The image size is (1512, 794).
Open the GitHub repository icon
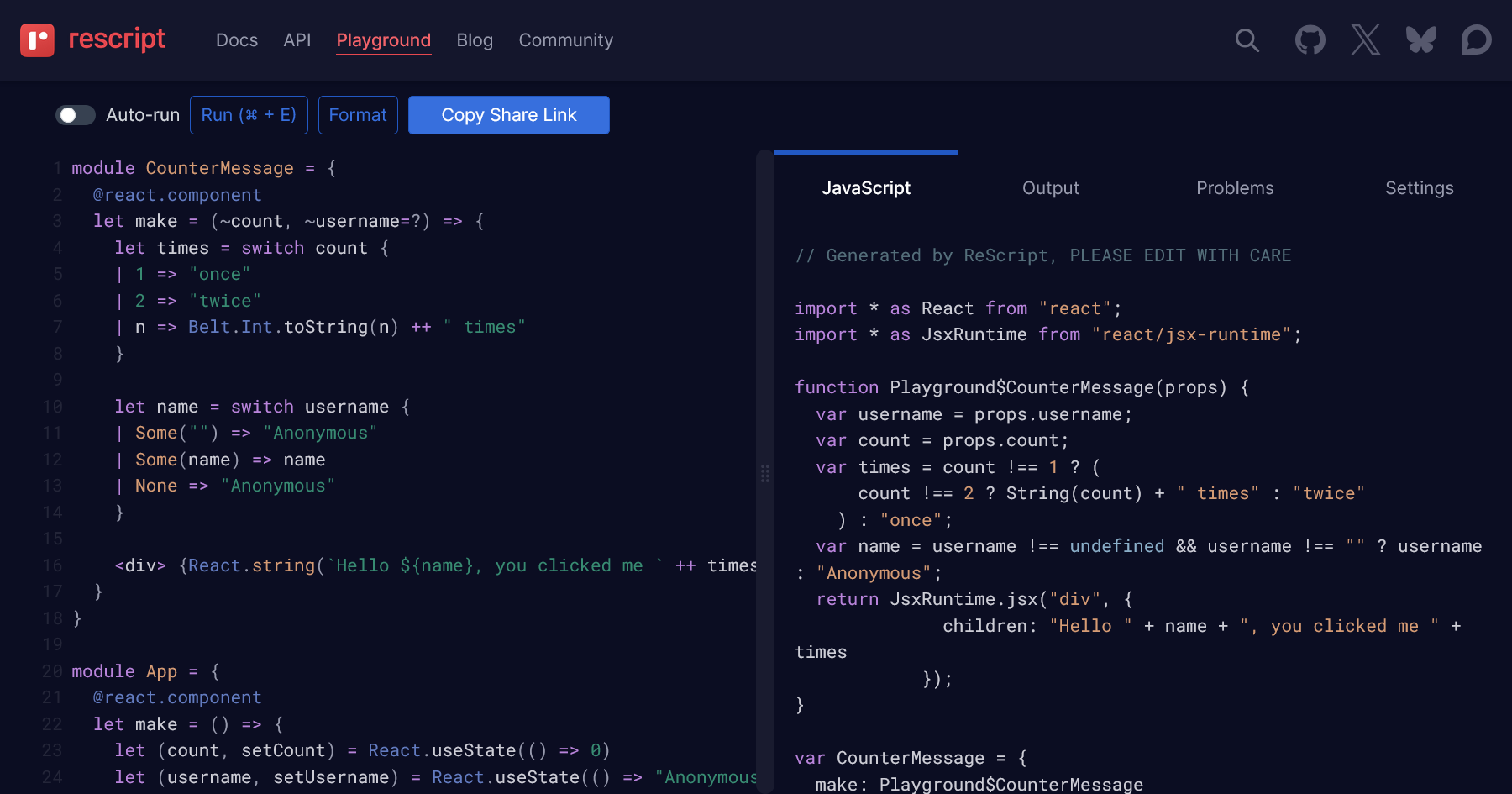1309,39
